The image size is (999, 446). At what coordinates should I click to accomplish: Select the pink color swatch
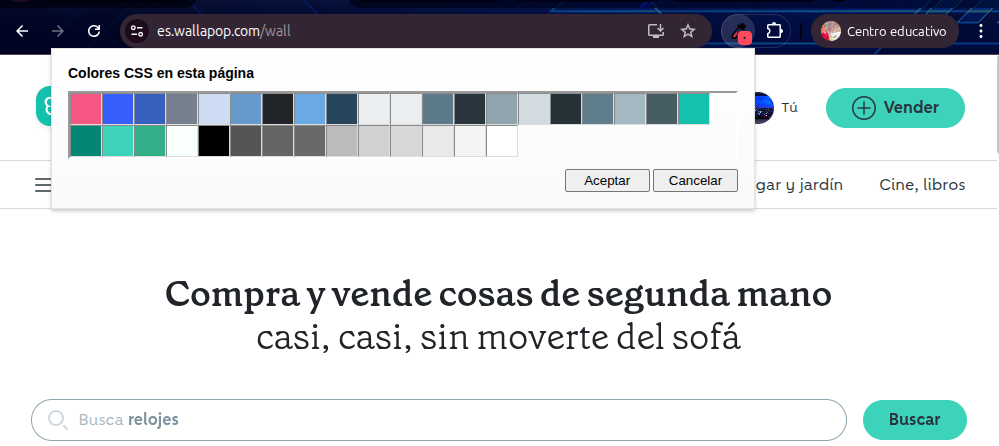[x=85, y=109]
